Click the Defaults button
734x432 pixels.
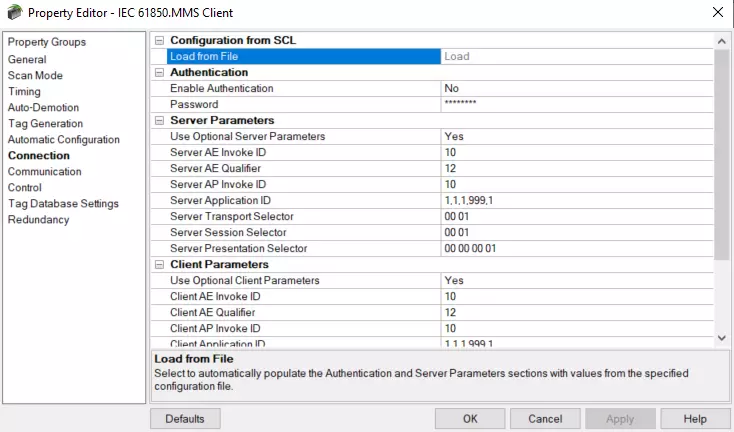pyautogui.click(x=185, y=418)
